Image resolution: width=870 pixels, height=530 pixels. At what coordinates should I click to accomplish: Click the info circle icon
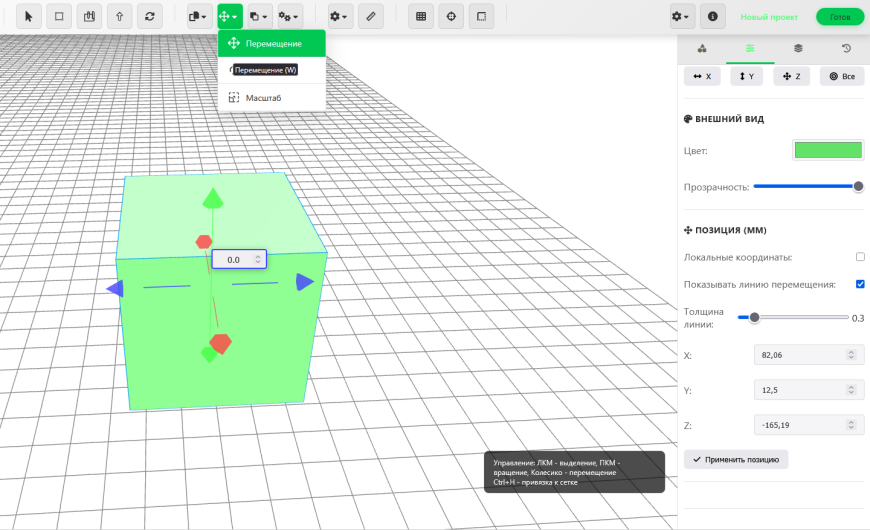click(x=712, y=17)
